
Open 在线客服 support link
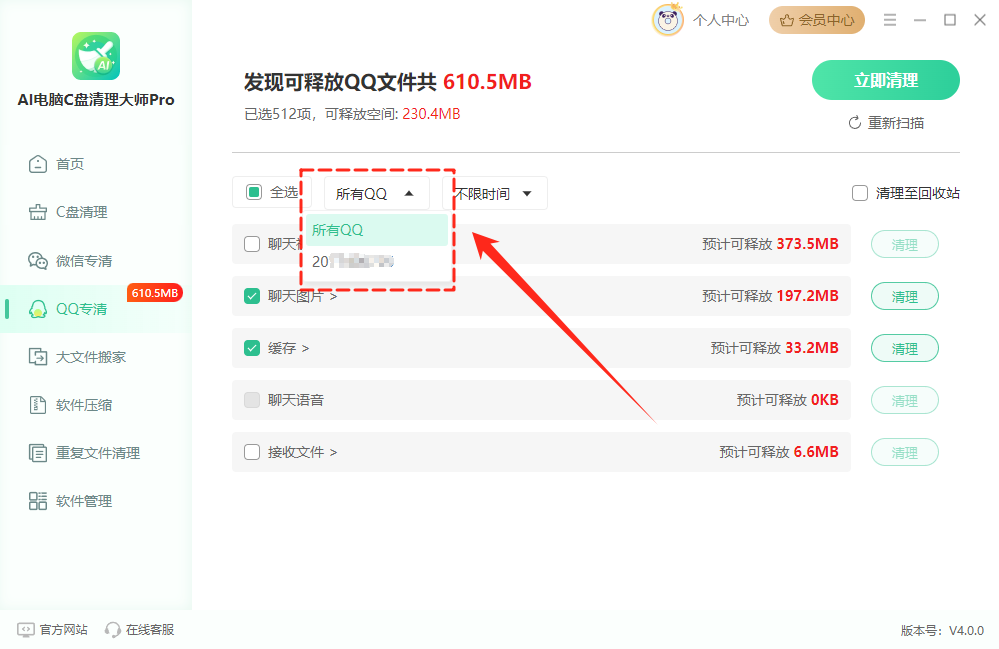pos(140,630)
